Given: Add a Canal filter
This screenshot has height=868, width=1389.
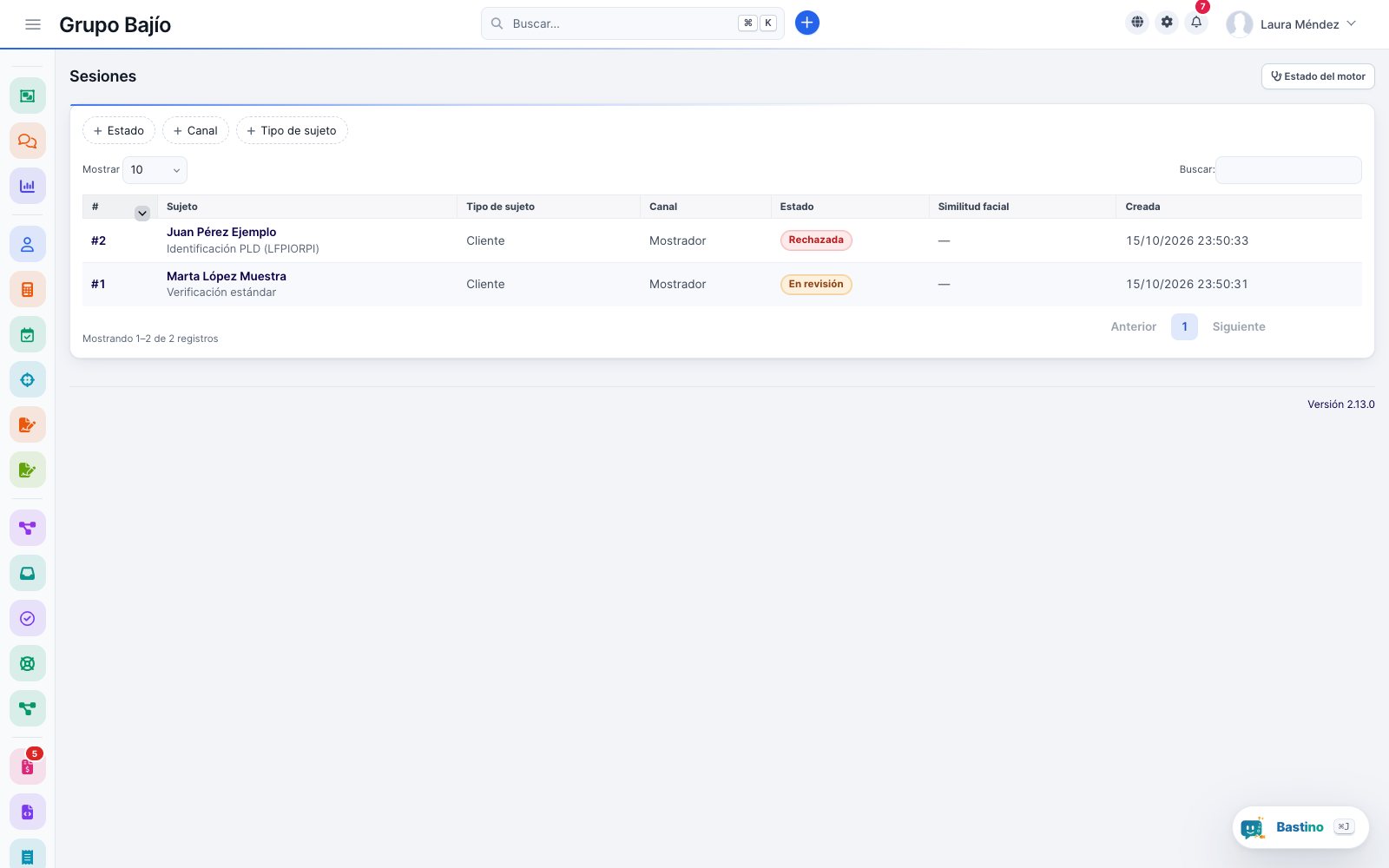Looking at the screenshot, I should (x=195, y=130).
